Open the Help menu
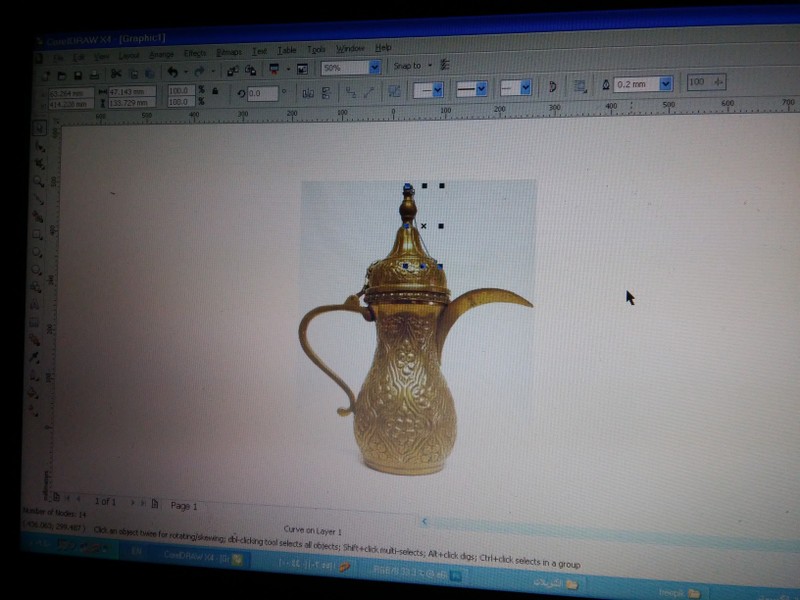This screenshot has width=800, height=600. tap(383, 47)
